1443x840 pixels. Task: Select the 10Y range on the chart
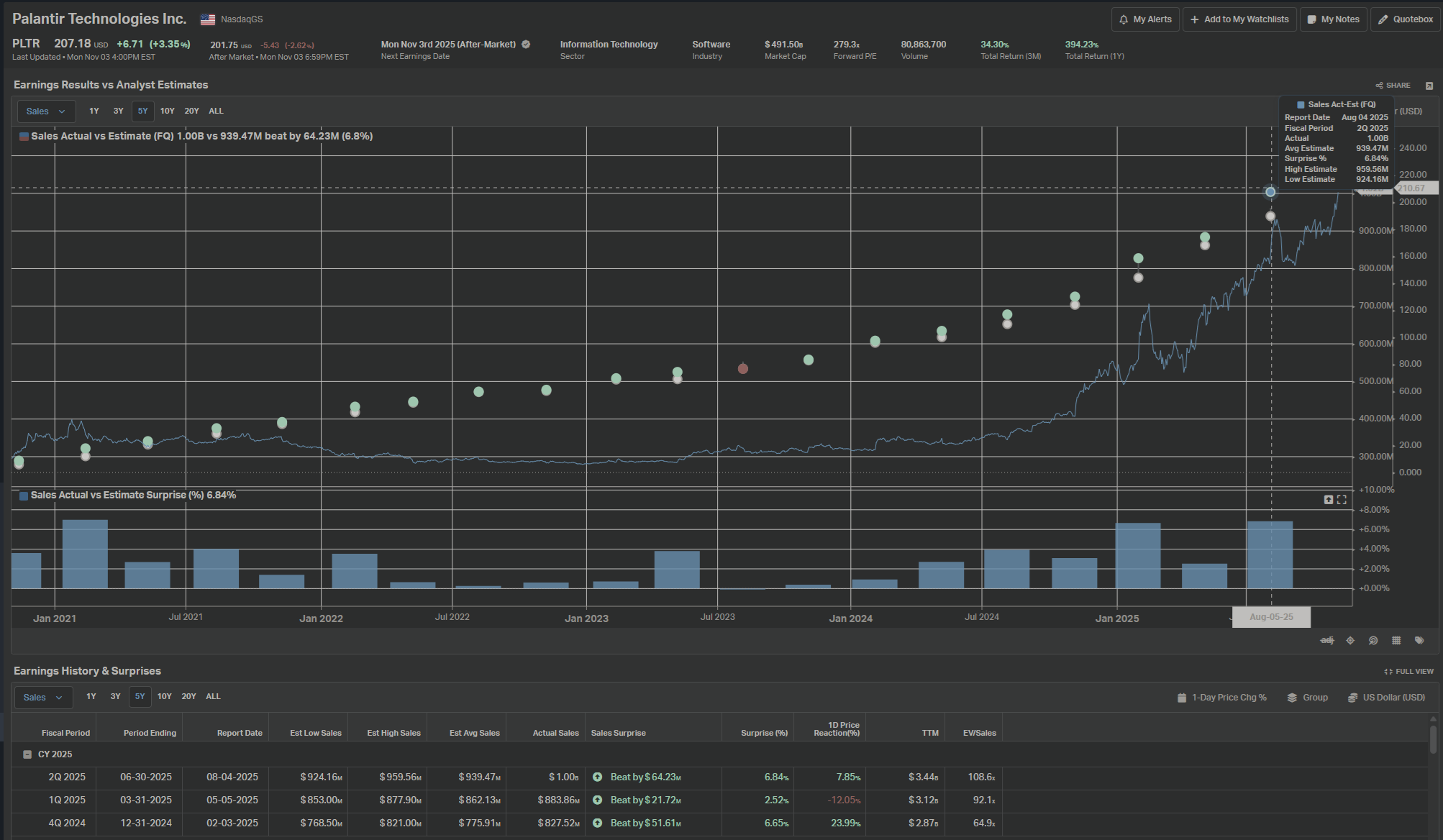click(167, 111)
